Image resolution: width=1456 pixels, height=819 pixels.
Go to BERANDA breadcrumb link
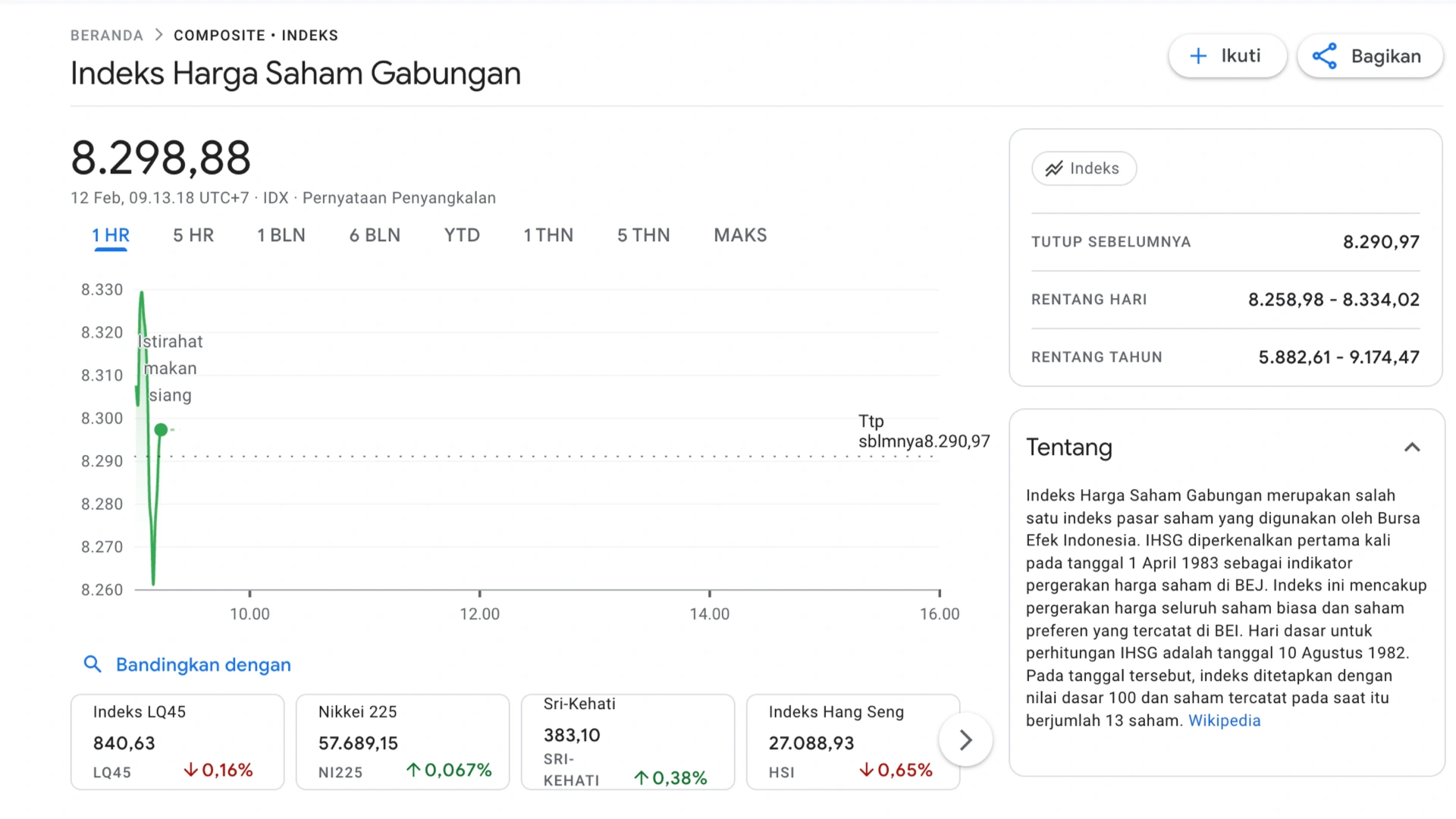tap(107, 36)
